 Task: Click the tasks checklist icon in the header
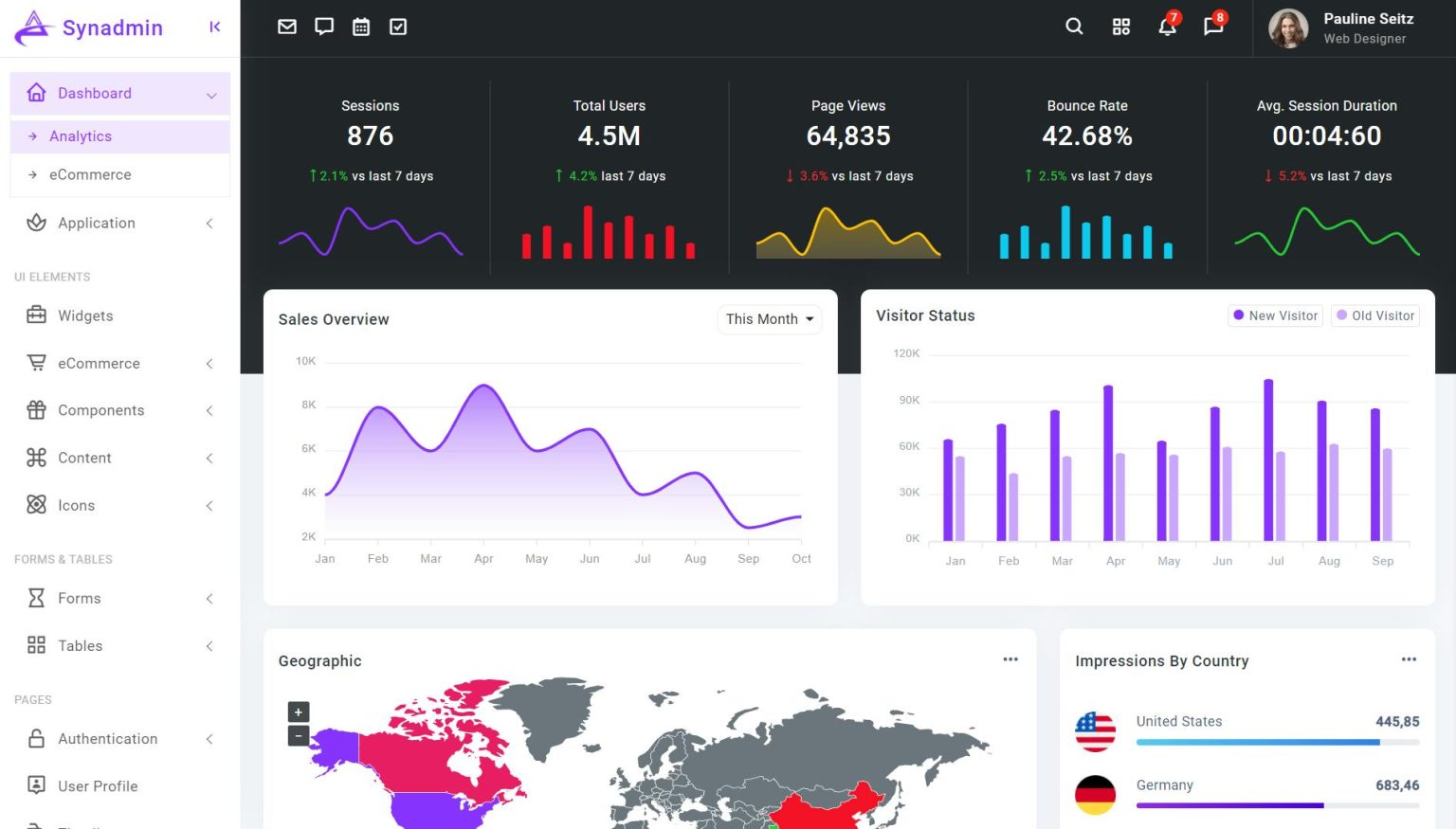tap(398, 27)
